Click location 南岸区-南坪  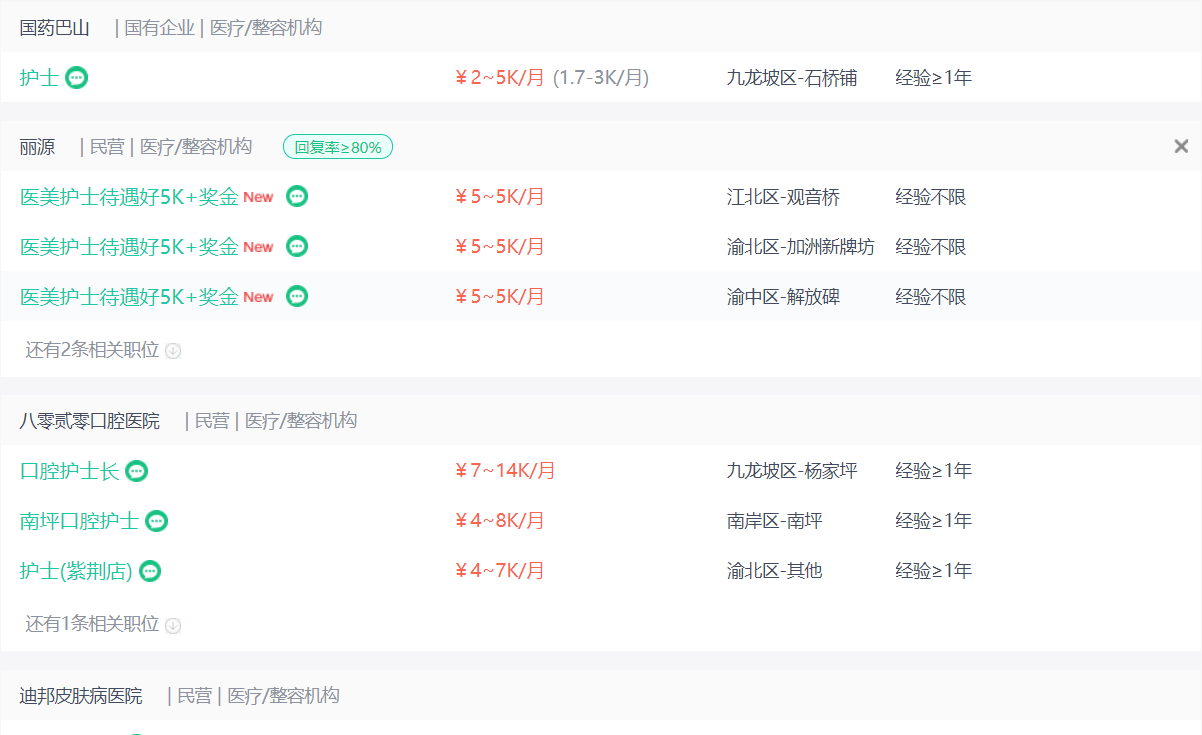point(775,521)
